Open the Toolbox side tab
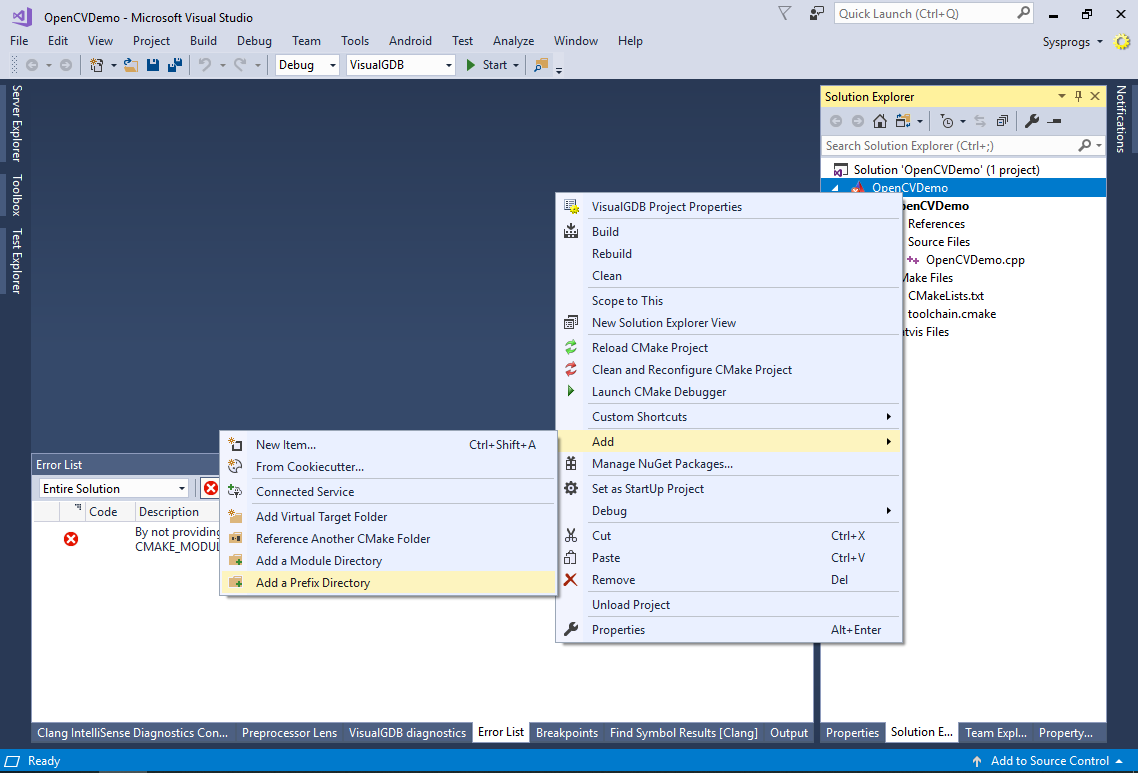The width and height of the screenshot is (1138, 773). pos(16,195)
